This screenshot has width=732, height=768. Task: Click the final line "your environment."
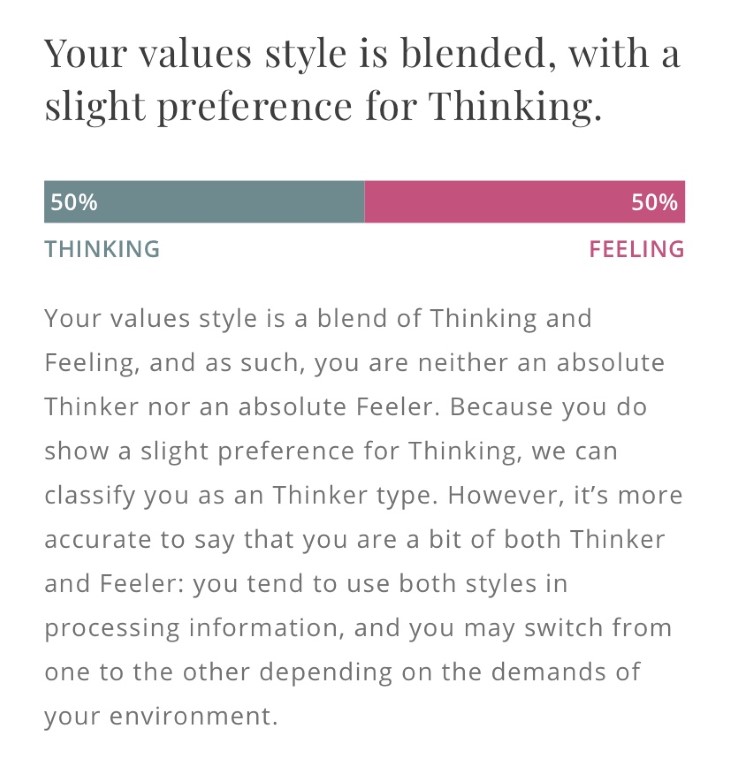coord(157,716)
